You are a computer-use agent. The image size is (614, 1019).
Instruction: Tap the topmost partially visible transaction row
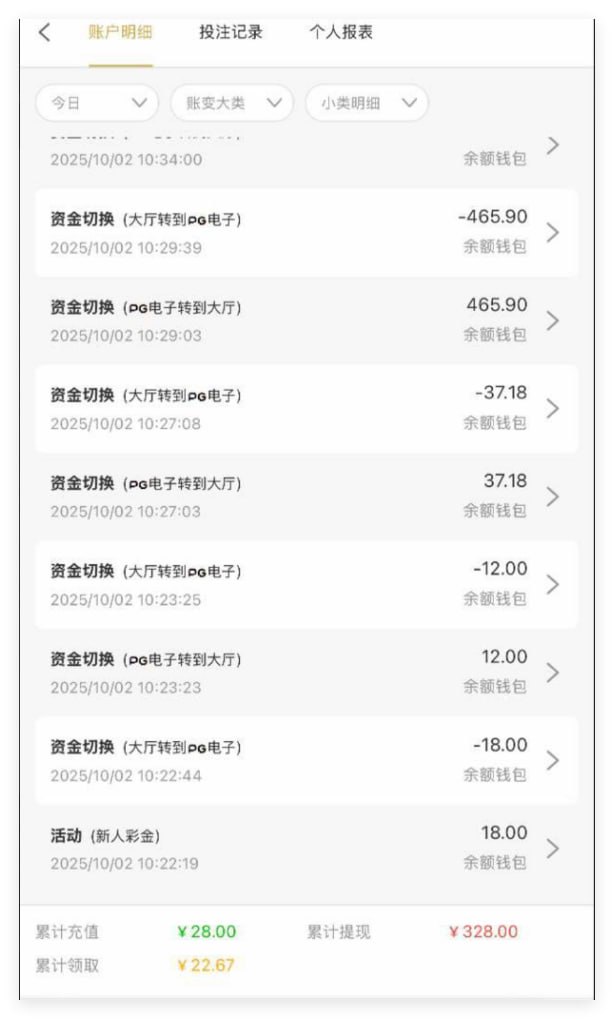coord(300,150)
